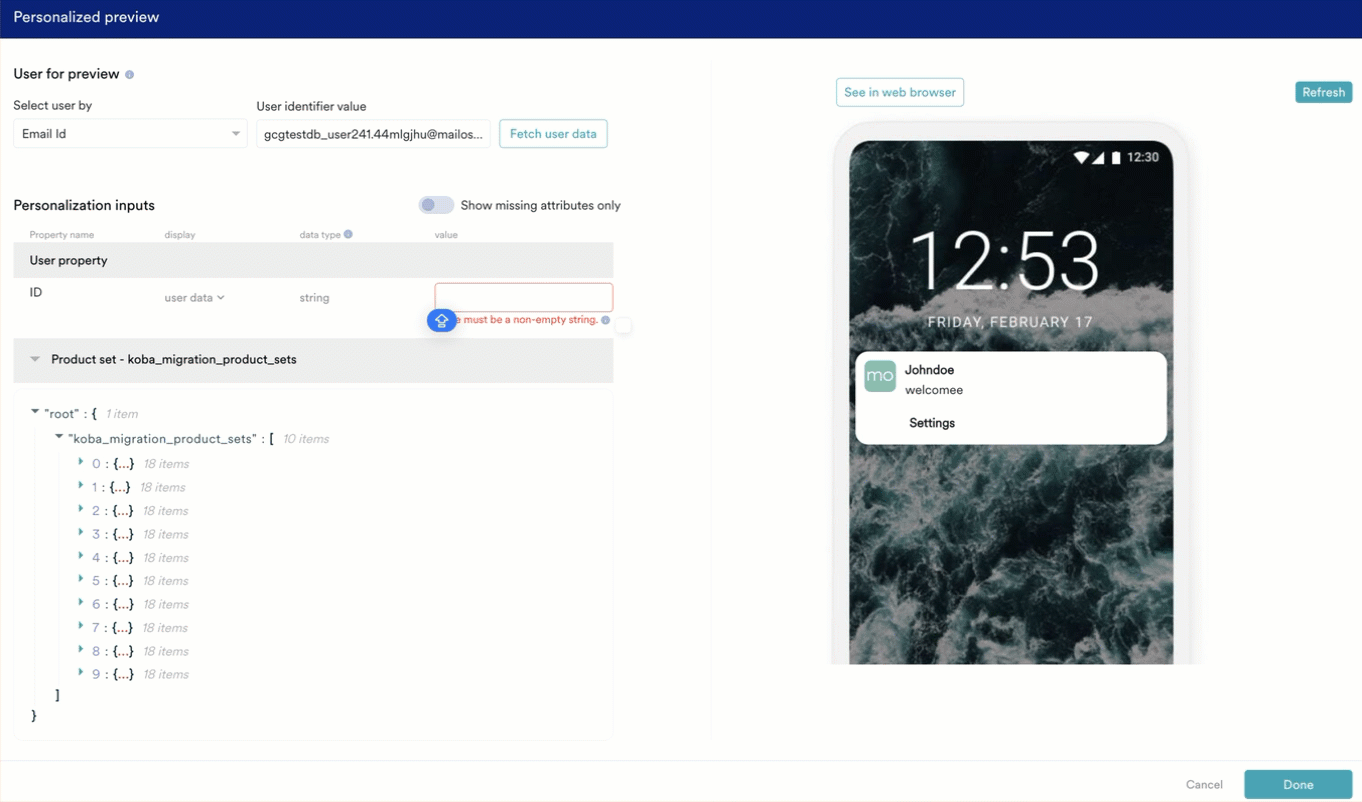Expand item 9 in the JSON tree
1362x802 pixels.
[81, 673]
